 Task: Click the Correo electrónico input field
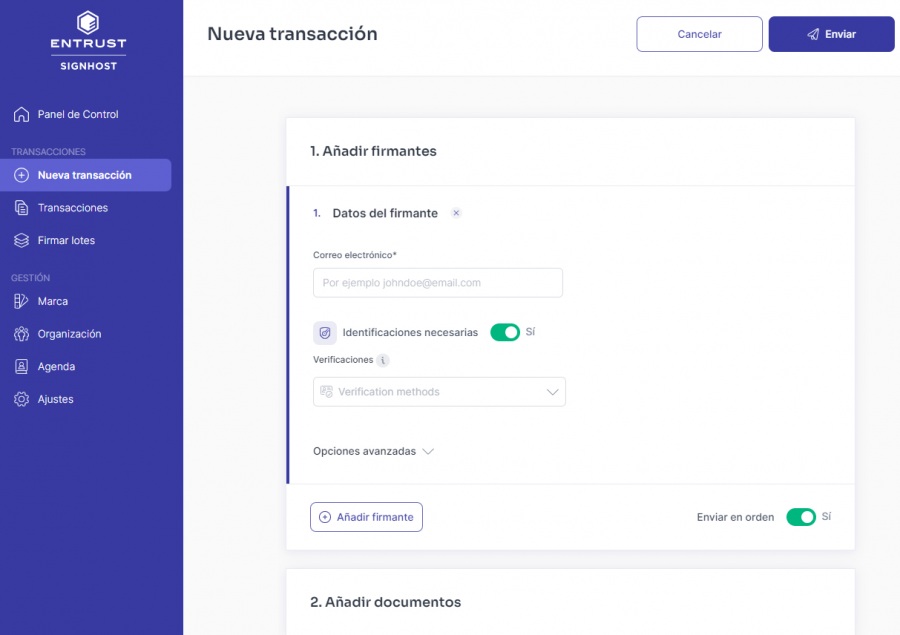438,283
